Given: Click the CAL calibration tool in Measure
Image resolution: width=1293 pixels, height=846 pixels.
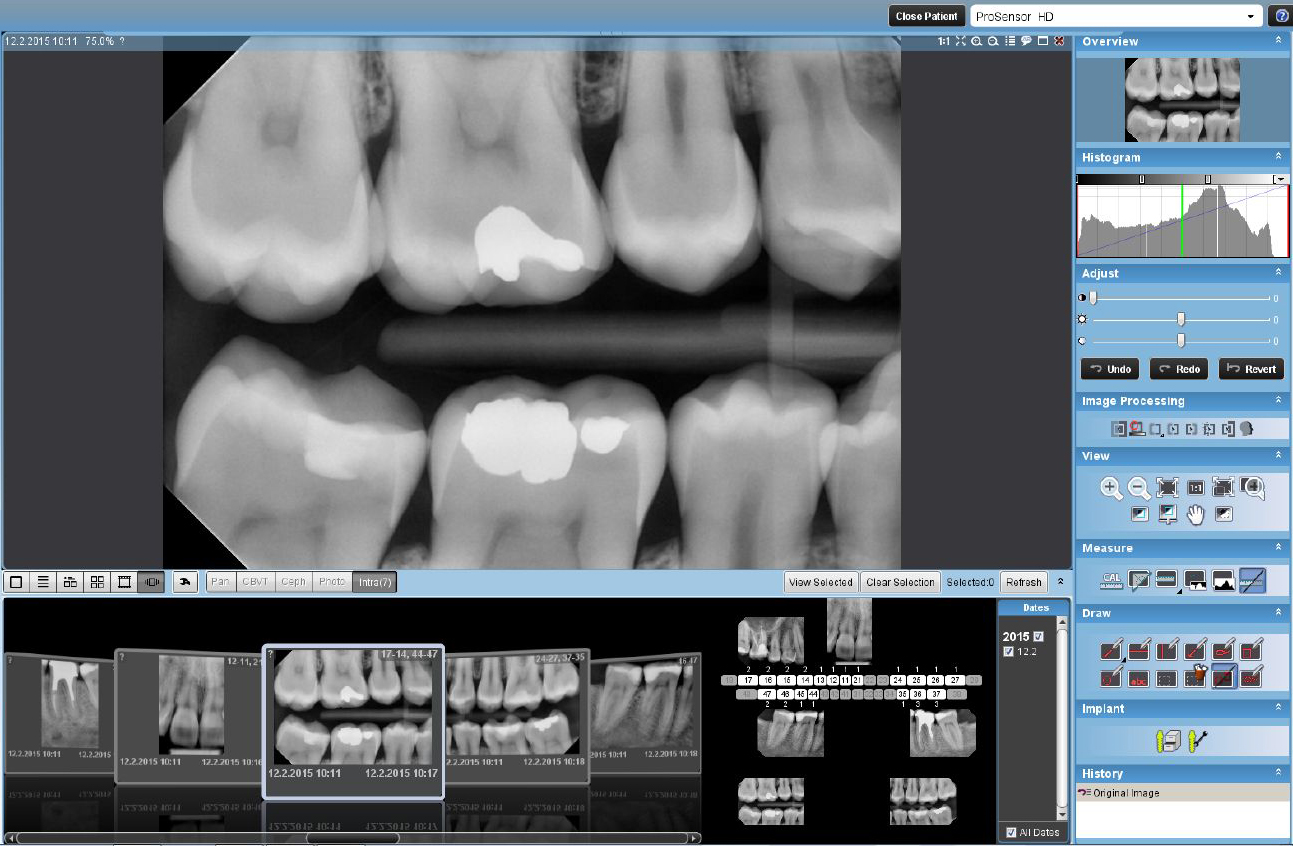Looking at the screenshot, I should click(1111, 580).
